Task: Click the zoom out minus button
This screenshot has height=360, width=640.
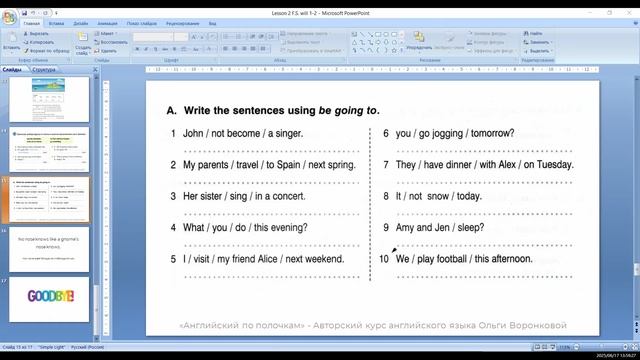Action: [x=577, y=347]
